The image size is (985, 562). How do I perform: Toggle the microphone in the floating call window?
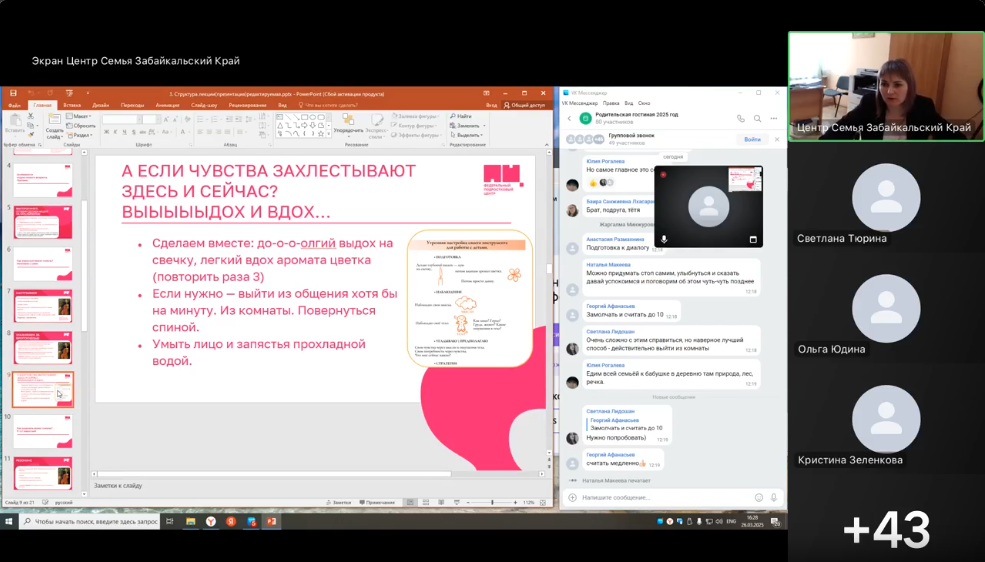point(665,240)
